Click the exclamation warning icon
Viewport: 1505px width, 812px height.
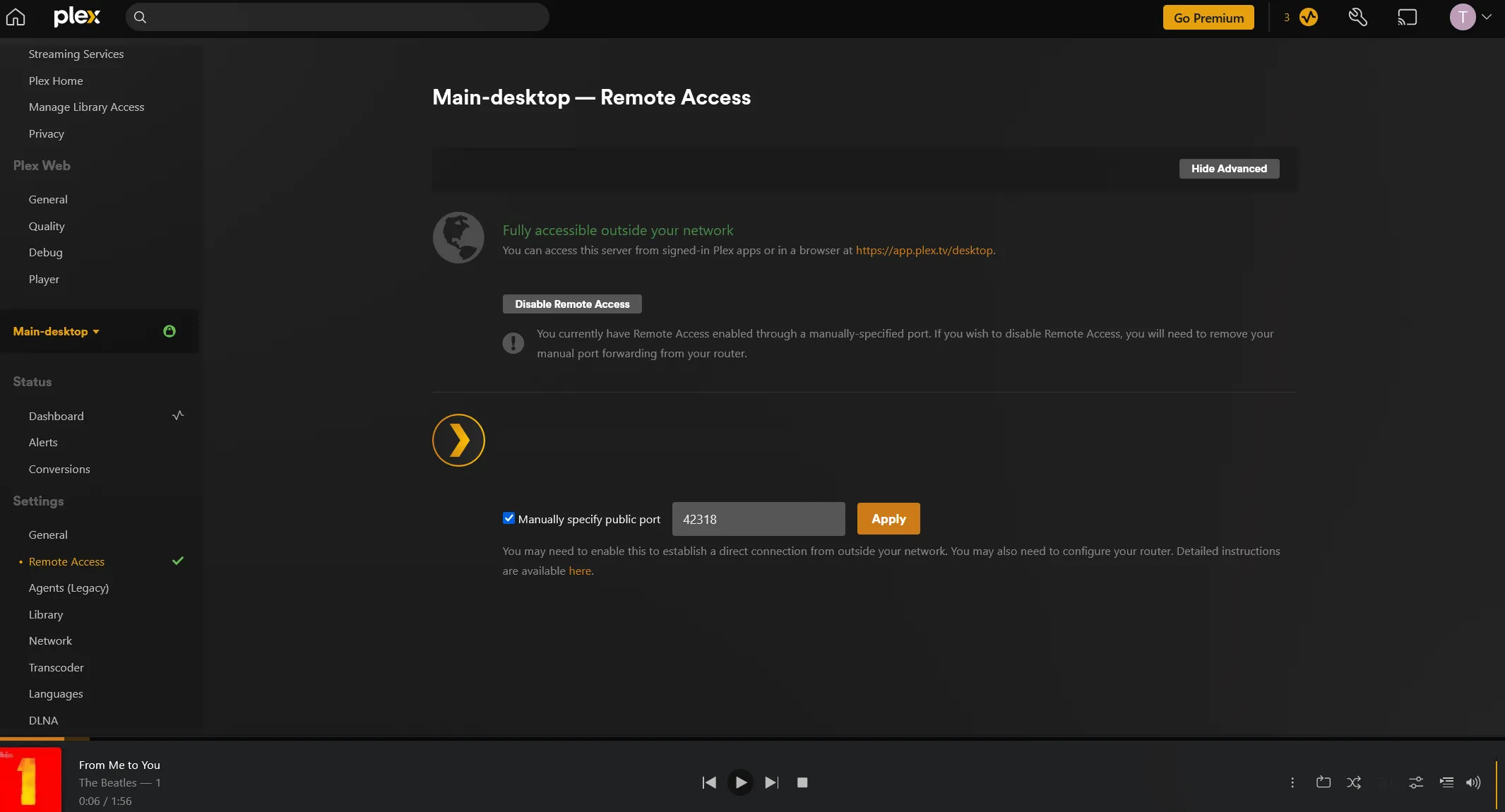513,343
